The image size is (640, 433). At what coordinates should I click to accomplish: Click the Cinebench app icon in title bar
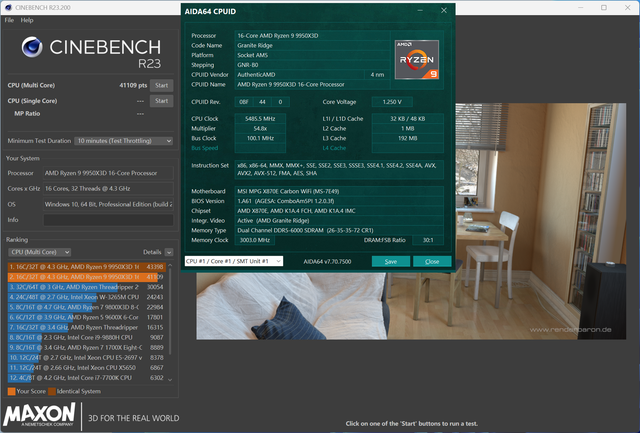point(8,7)
